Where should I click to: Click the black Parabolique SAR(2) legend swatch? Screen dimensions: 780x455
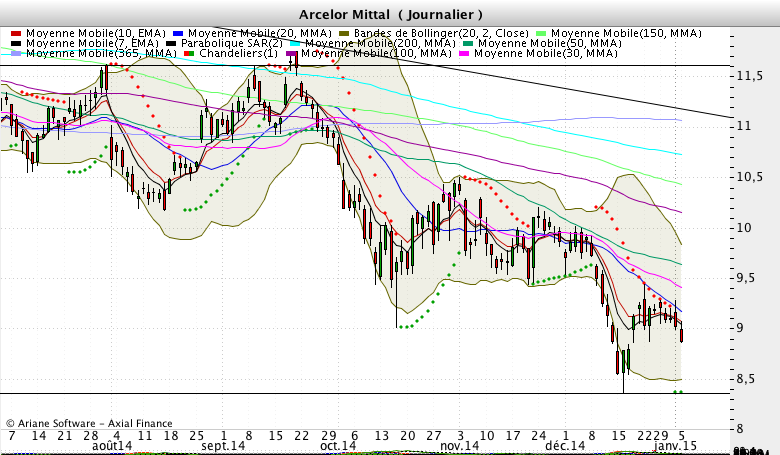[171, 44]
